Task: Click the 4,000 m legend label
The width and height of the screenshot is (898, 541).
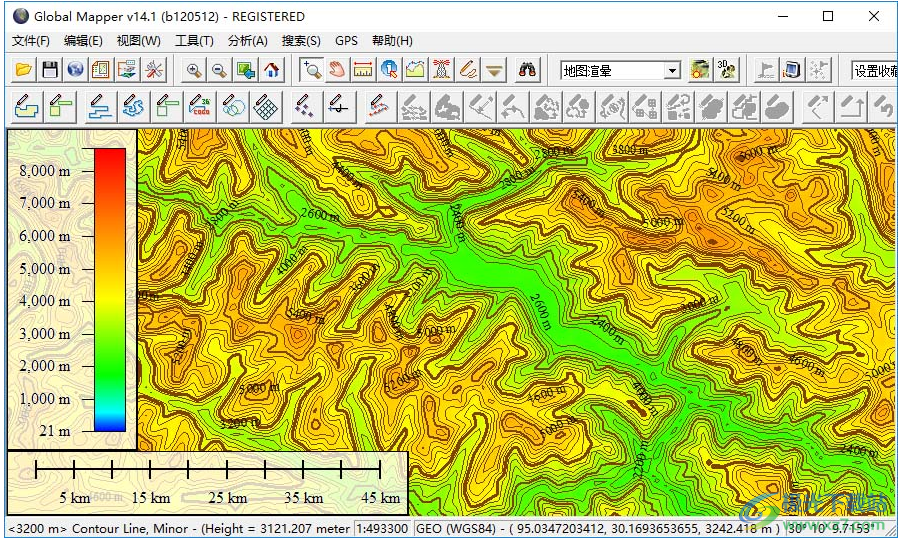Action: coord(45,301)
